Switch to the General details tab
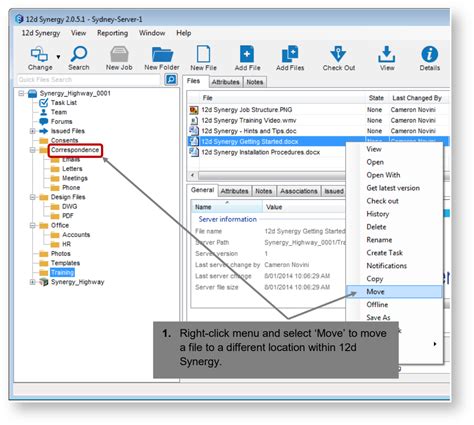Viewport: 474px width, 425px height. point(202,190)
